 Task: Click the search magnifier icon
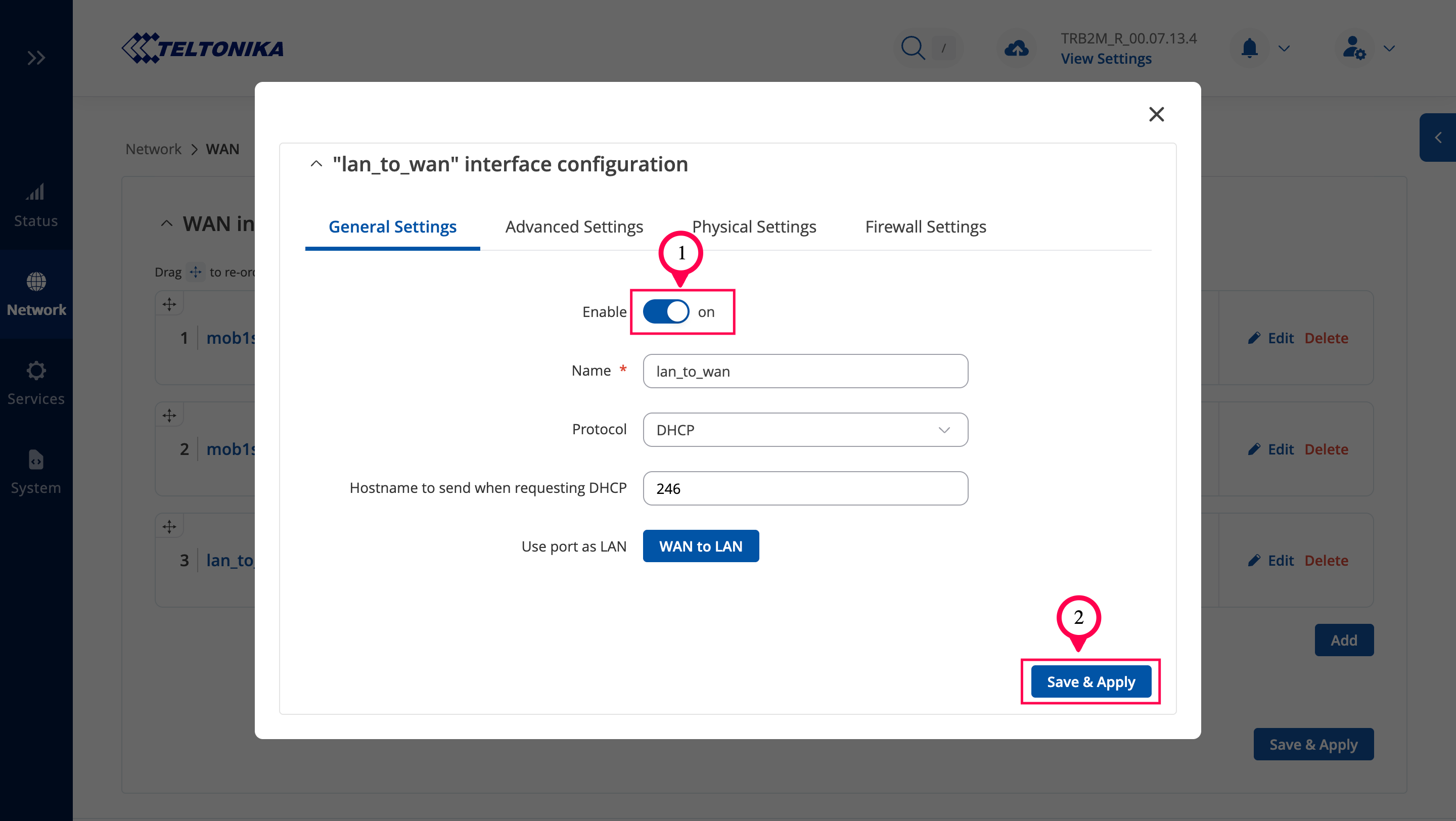[912, 48]
